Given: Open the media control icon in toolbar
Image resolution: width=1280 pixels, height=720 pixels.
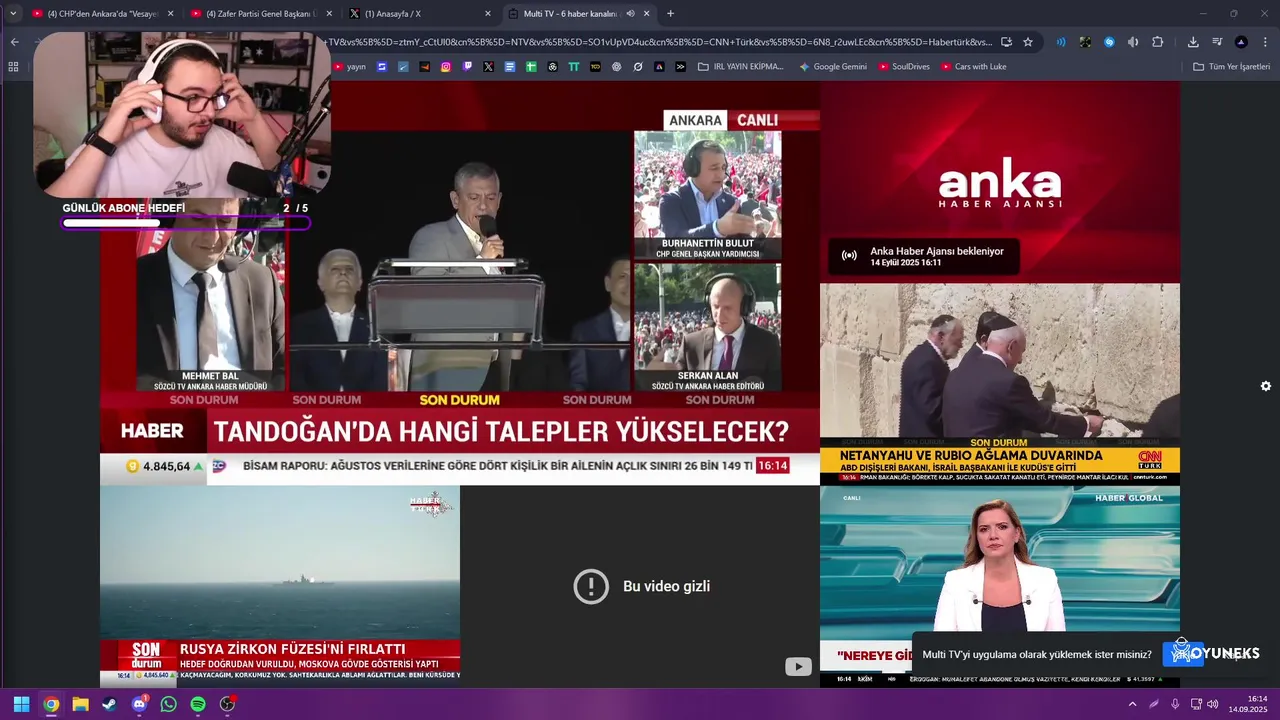Looking at the screenshot, I should point(1217,42).
